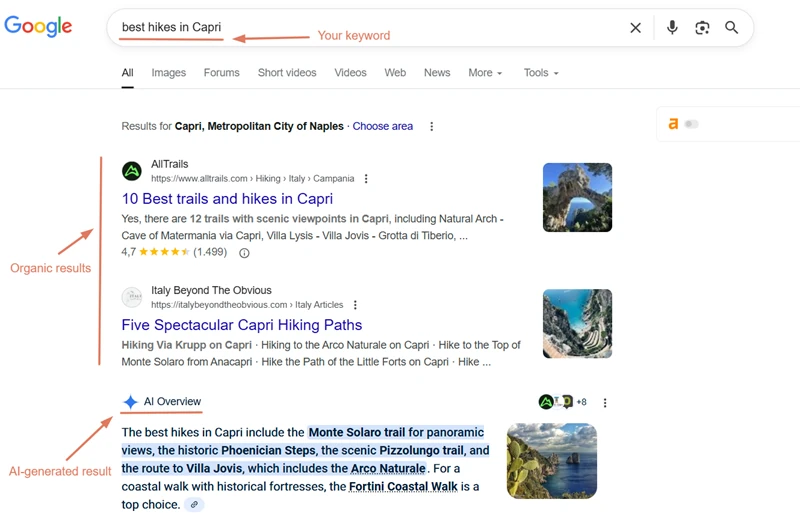Open Google Lens image search icon
Viewport: 800px width, 523px height.
click(x=702, y=28)
